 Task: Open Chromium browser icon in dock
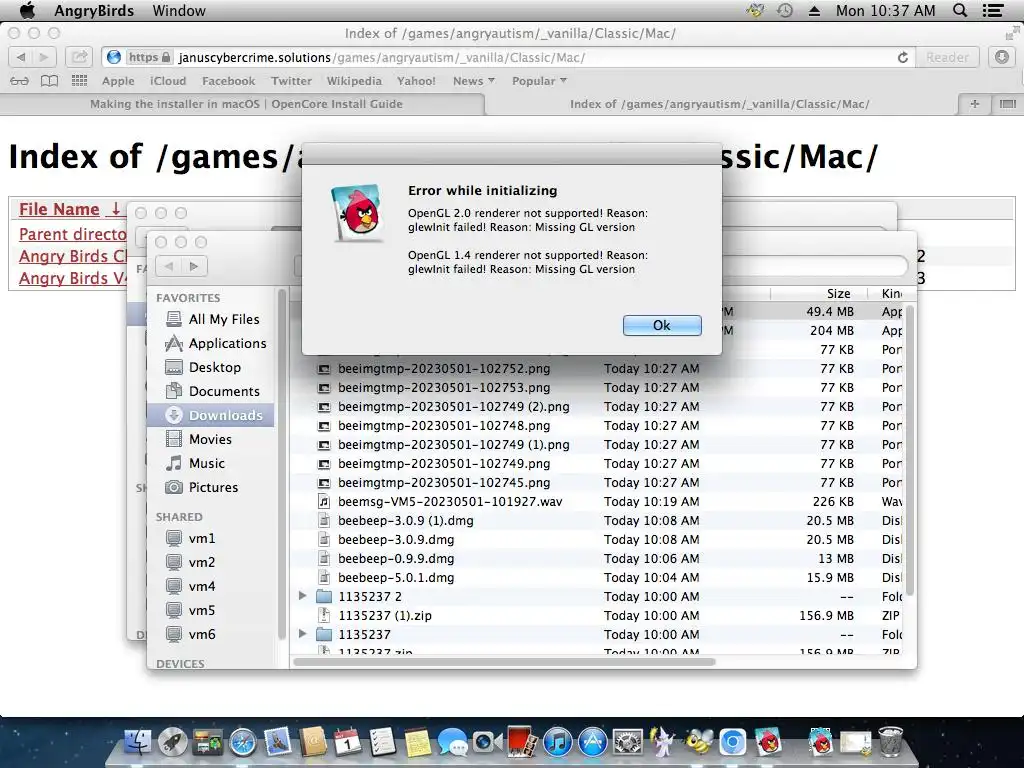(733, 743)
